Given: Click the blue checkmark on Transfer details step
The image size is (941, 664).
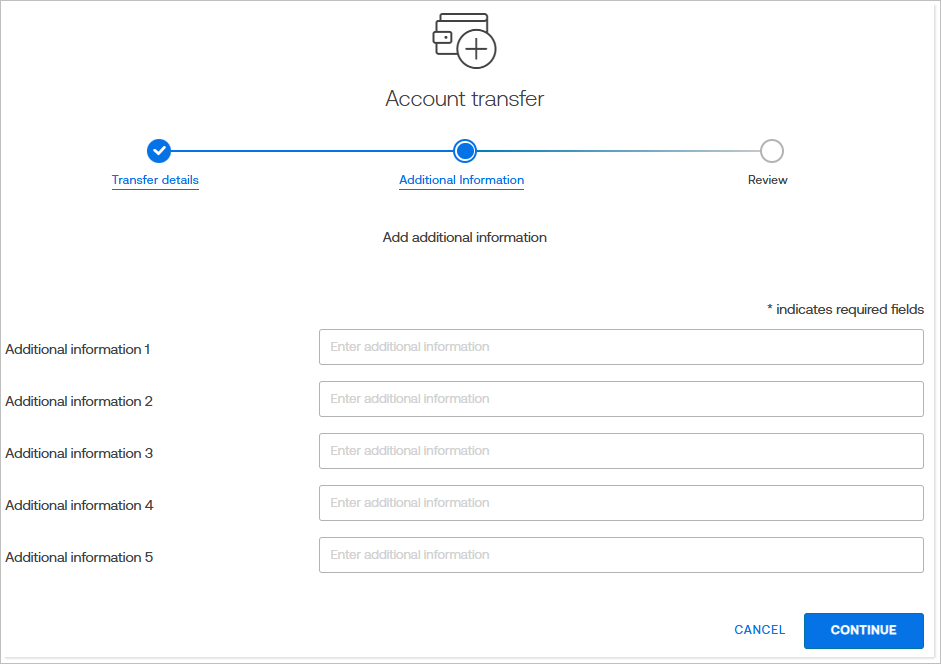Looking at the screenshot, I should pos(159,151).
